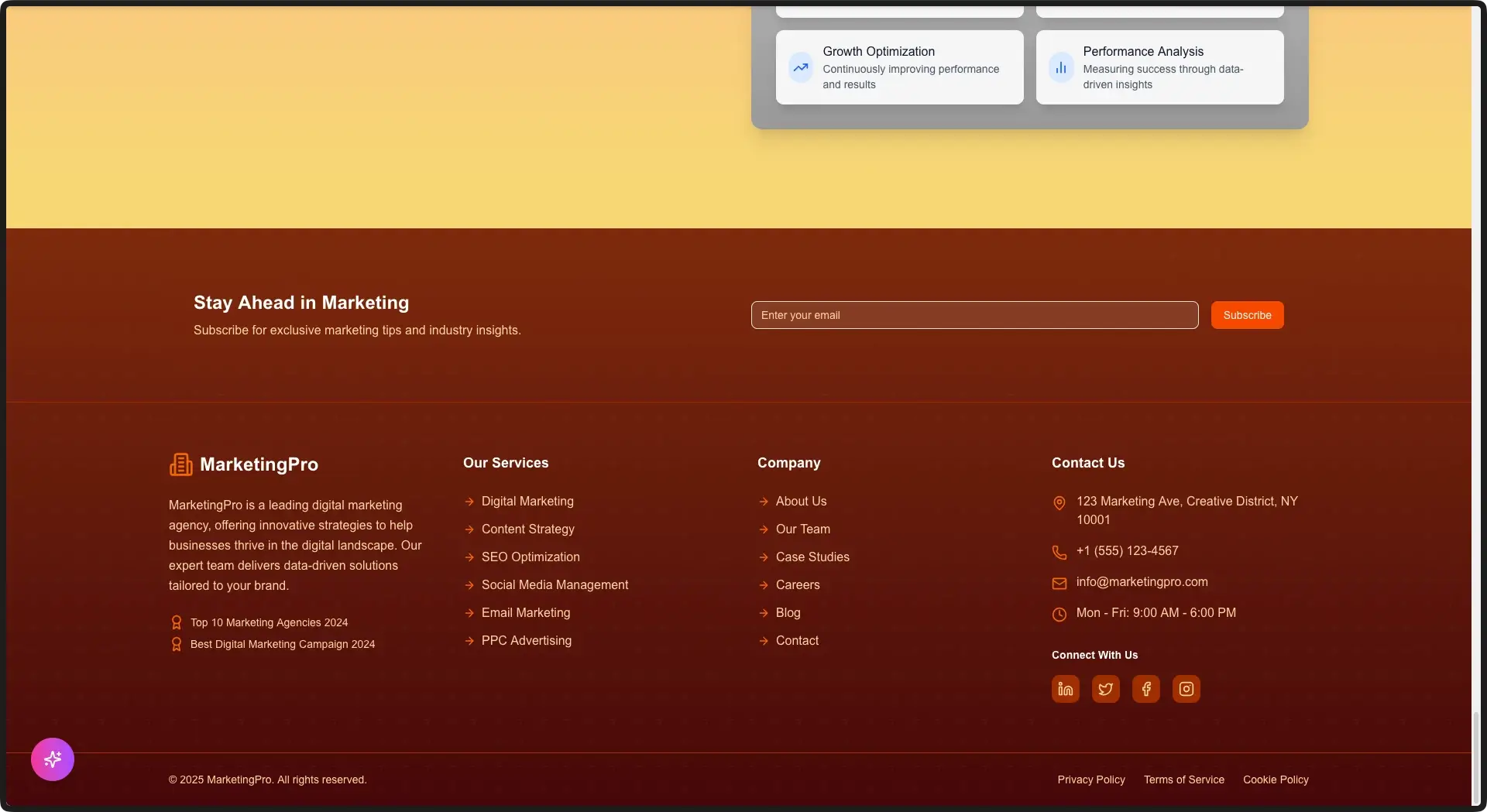Click the Subscribe button
The height and width of the screenshot is (812, 1487).
click(x=1247, y=315)
